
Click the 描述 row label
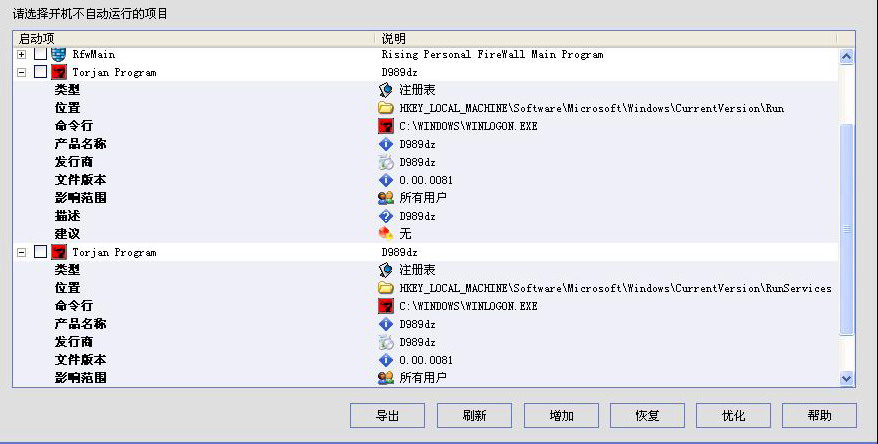point(67,216)
